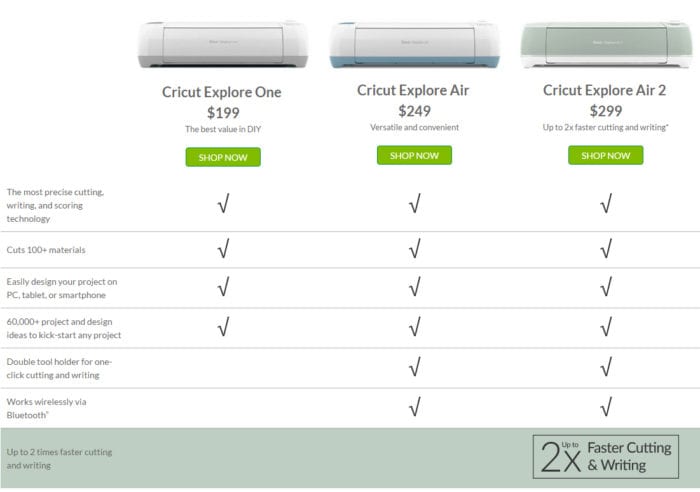Click the 2x Faster Cutting & Writing badge
The height and width of the screenshot is (492, 700).
click(x=605, y=457)
